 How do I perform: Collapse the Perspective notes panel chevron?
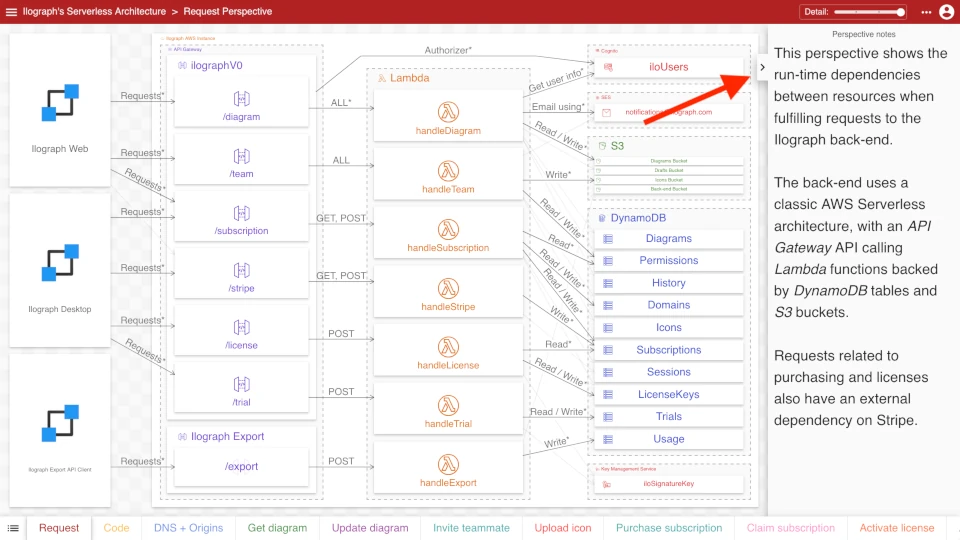point(762,67)
